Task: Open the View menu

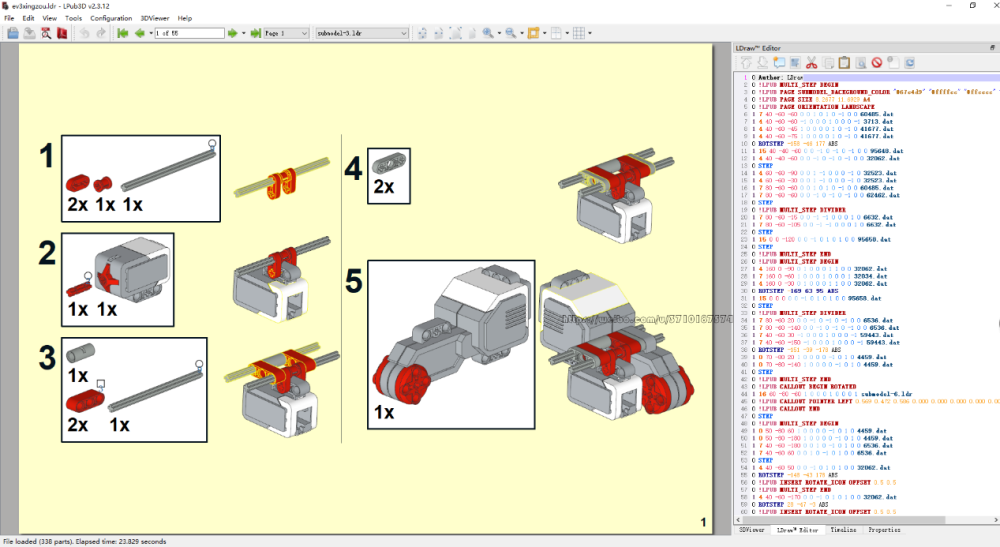Action: point(50,18)
